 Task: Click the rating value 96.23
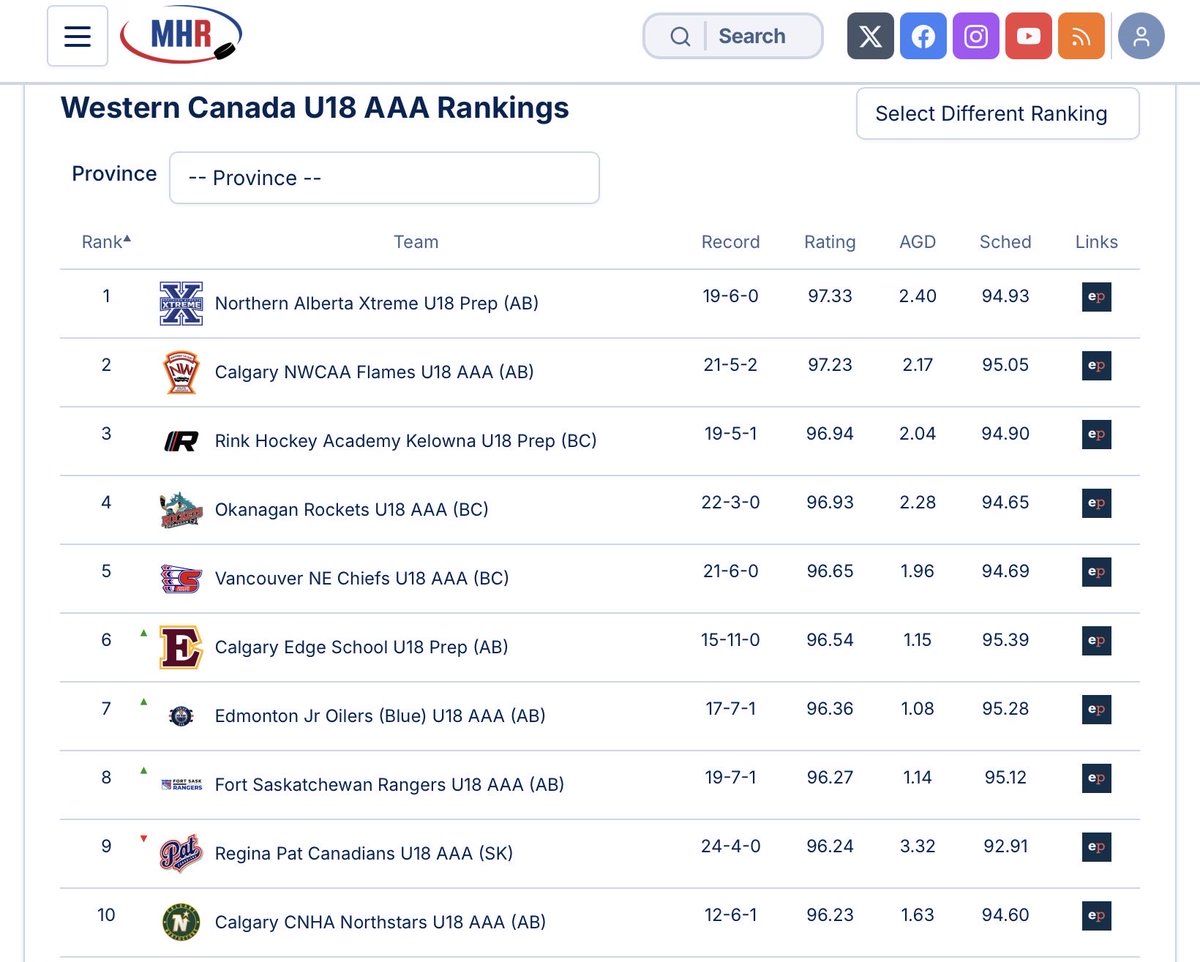(830, 915)
